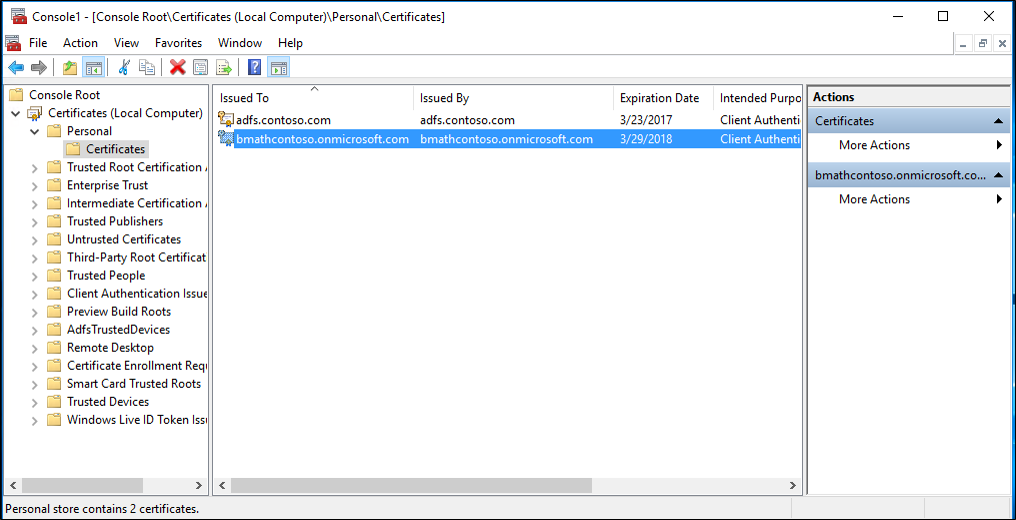Image resolution: width=1016 pixels, height=520 pixels.
Task: Toggle Show/Hide Console Tree button
Action: point(93,67)
